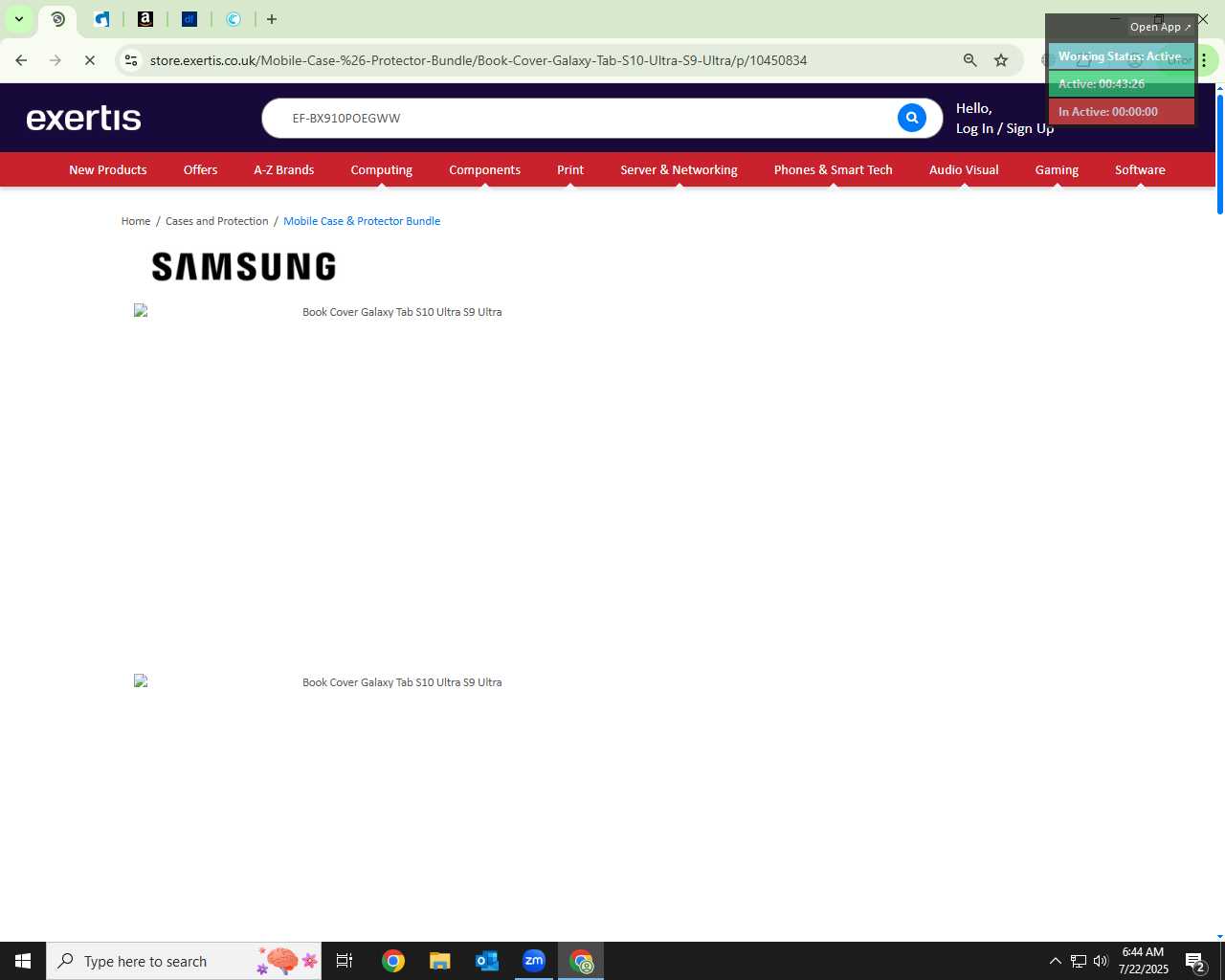This screenshot has height=980, width=1225.
Task: Expand the Computing dropdown menu
Action: pos(382,169)
